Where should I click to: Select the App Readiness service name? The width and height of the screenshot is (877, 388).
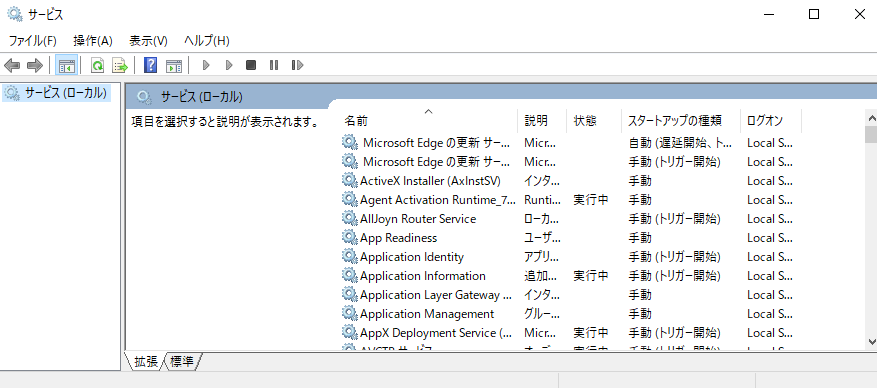pos(398,238)
